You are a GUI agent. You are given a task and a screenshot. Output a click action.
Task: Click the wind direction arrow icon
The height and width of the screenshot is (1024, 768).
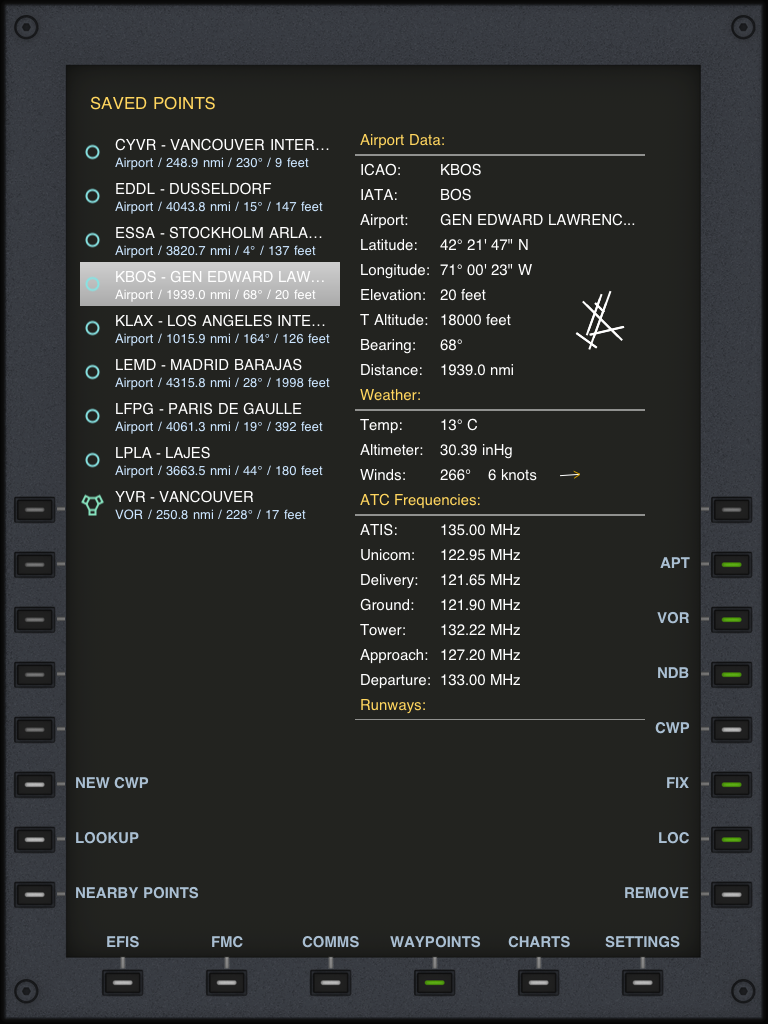[570, 476]
